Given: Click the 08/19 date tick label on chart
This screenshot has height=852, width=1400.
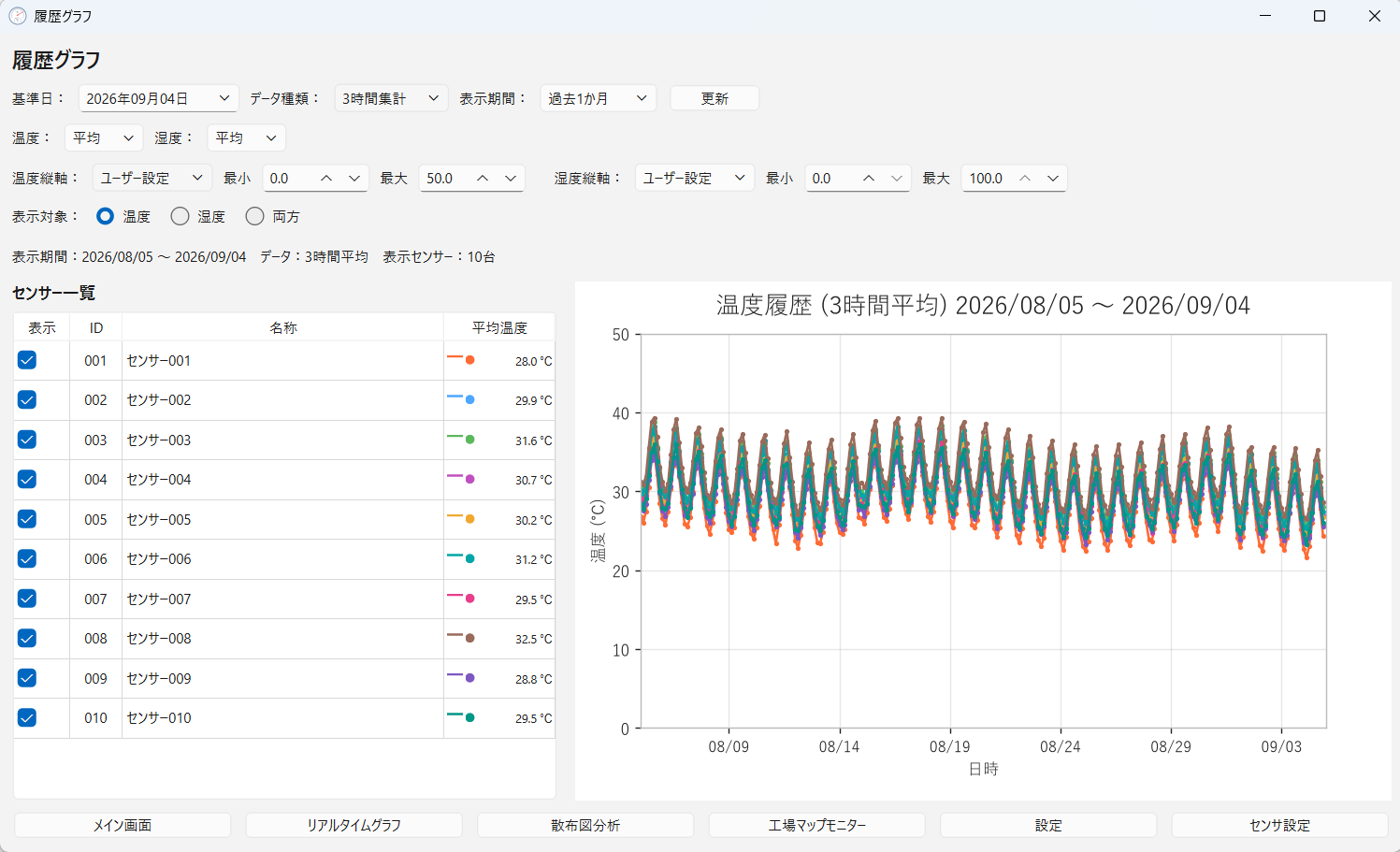Looking at the screenshot, I should [x=950, y=746].
